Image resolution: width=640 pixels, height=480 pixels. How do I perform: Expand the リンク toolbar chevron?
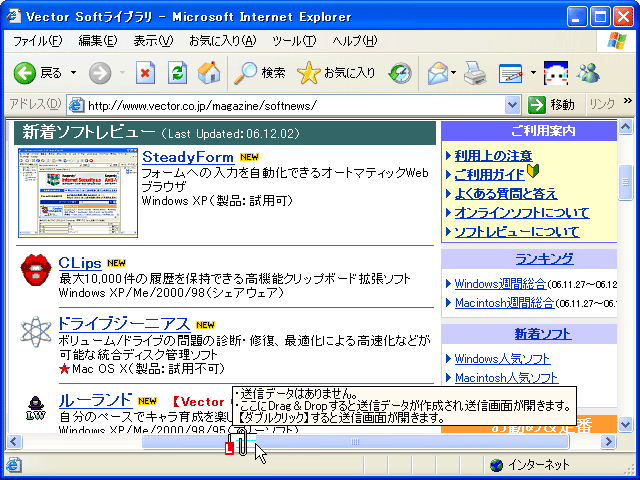628,100
